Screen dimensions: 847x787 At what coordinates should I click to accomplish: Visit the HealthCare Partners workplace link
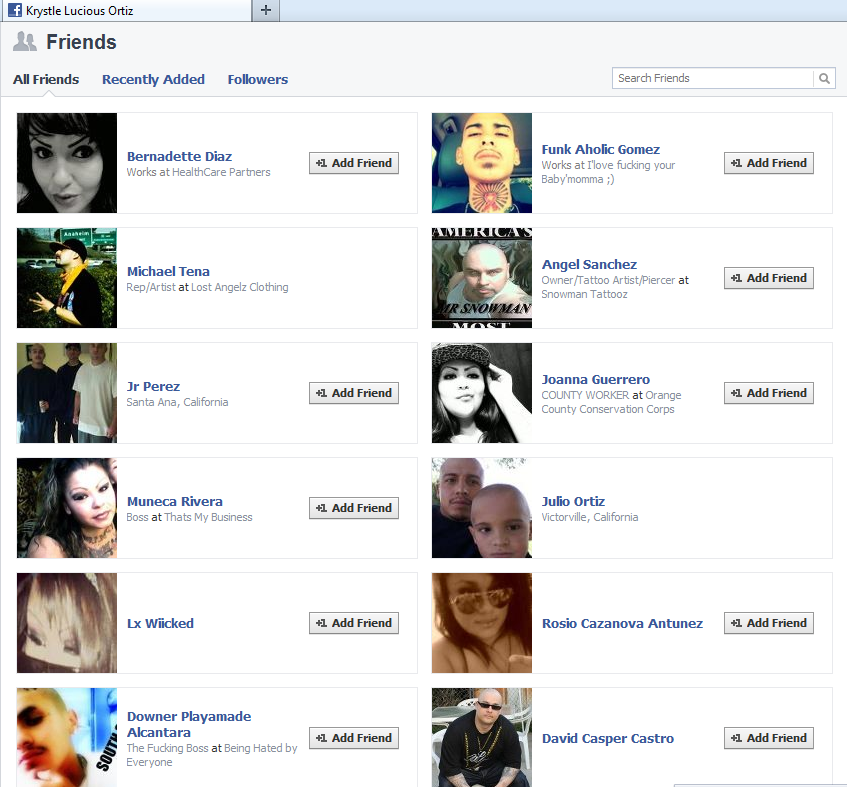pyautogui.click(x=221, y=172)
